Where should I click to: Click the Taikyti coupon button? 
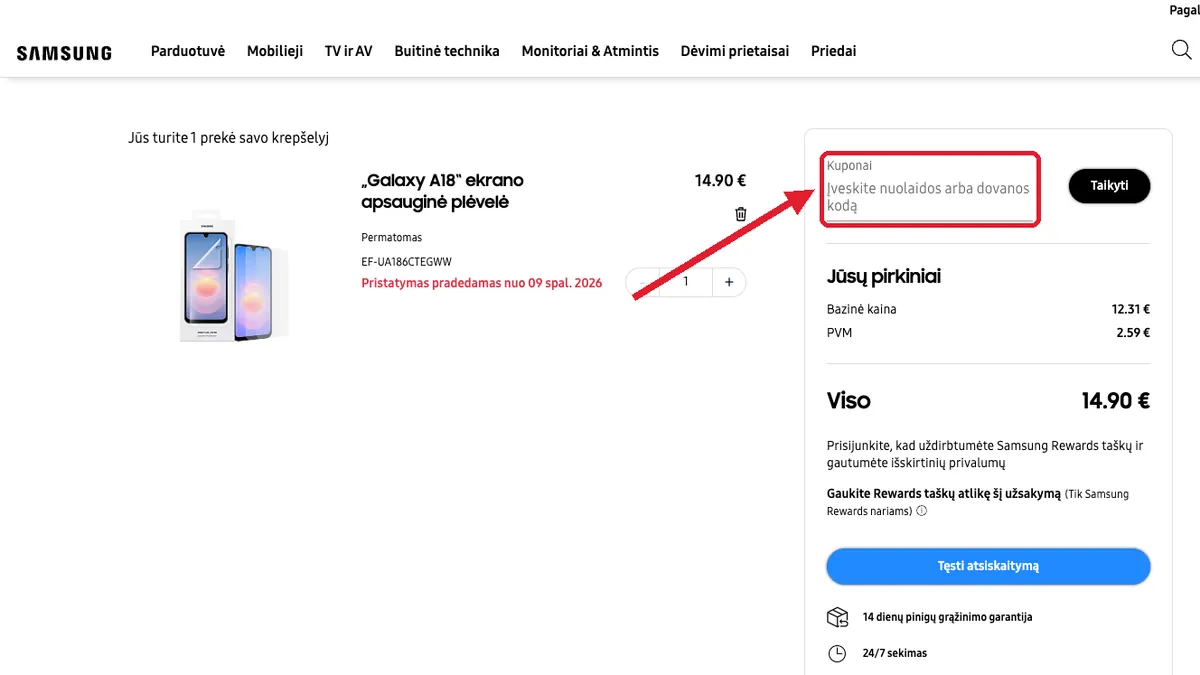[x=1110, y=186]
